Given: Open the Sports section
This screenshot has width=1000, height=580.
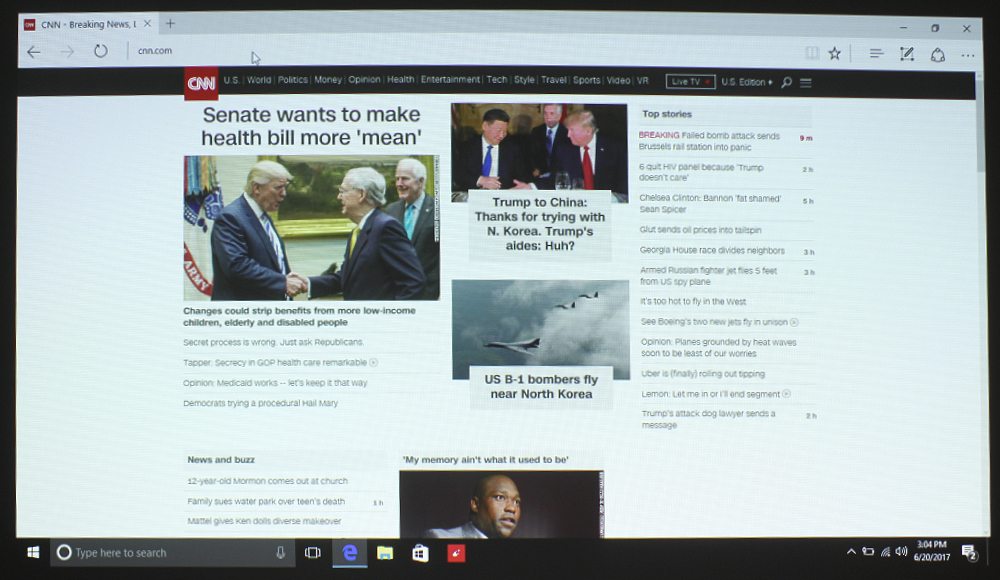Looking at the screenshot, I should coord(587,80).
